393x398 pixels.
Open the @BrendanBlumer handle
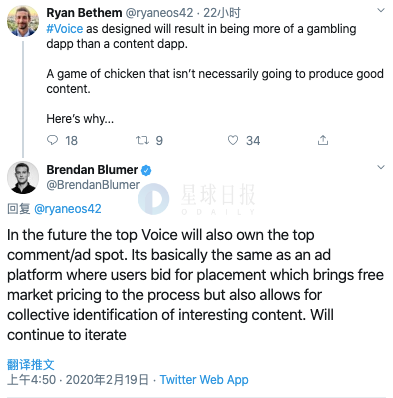(x=93, y=185)
